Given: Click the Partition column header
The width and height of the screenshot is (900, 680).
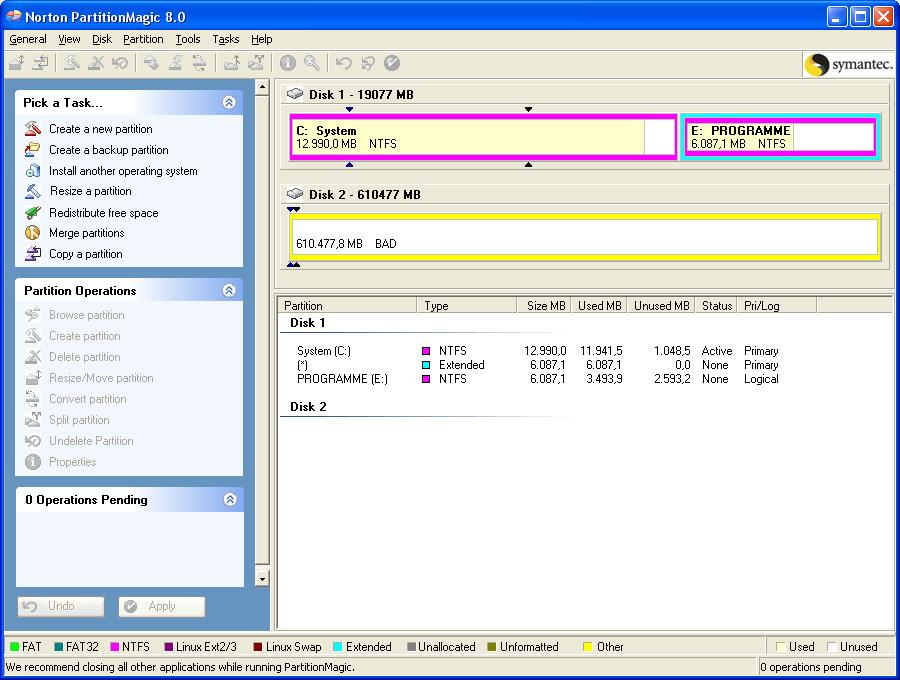Looking at the screenshot, I should click(348, 305).
